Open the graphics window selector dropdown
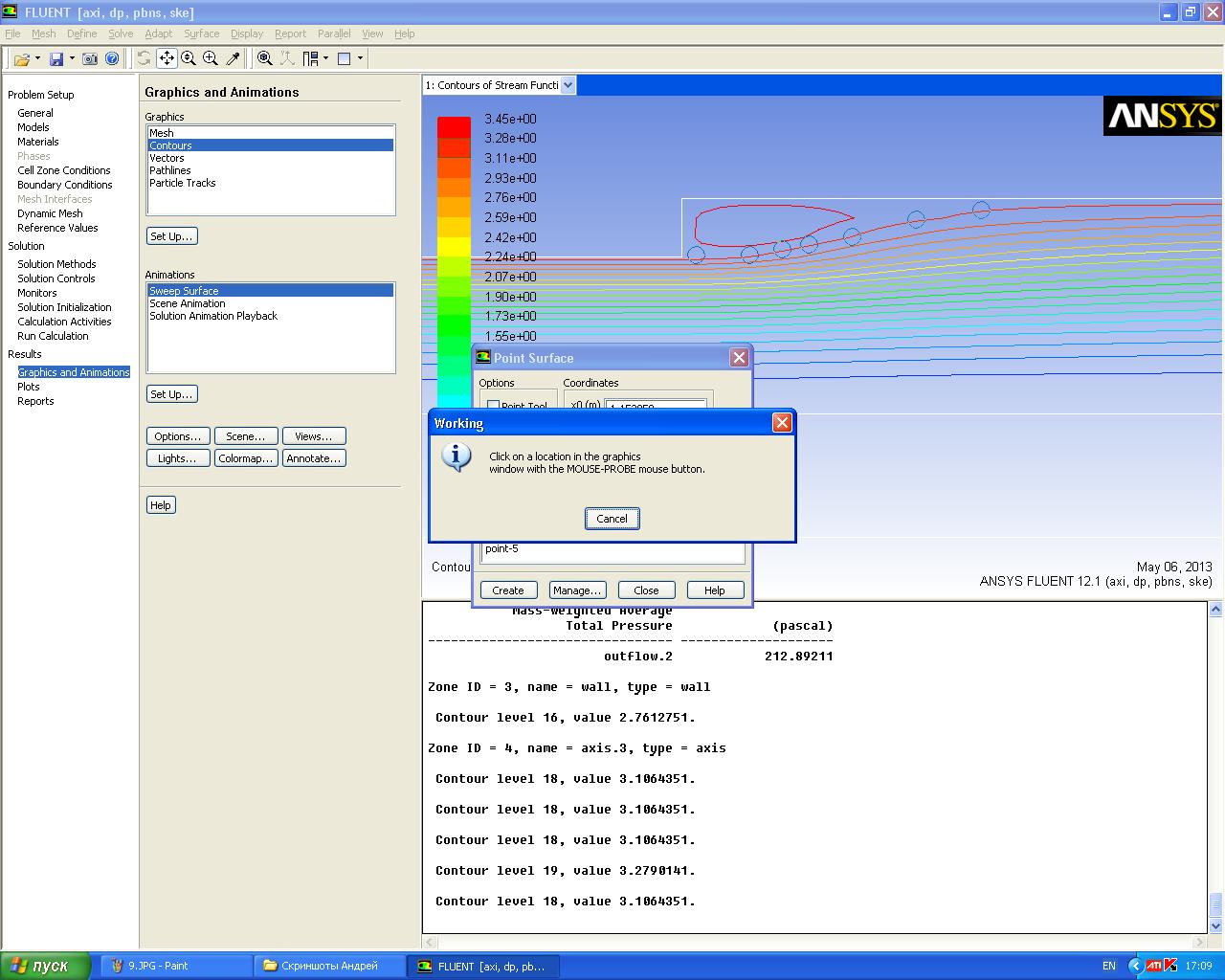This screenshot has height=980, width=1225. pyautogui.click(x=568, y=85)
